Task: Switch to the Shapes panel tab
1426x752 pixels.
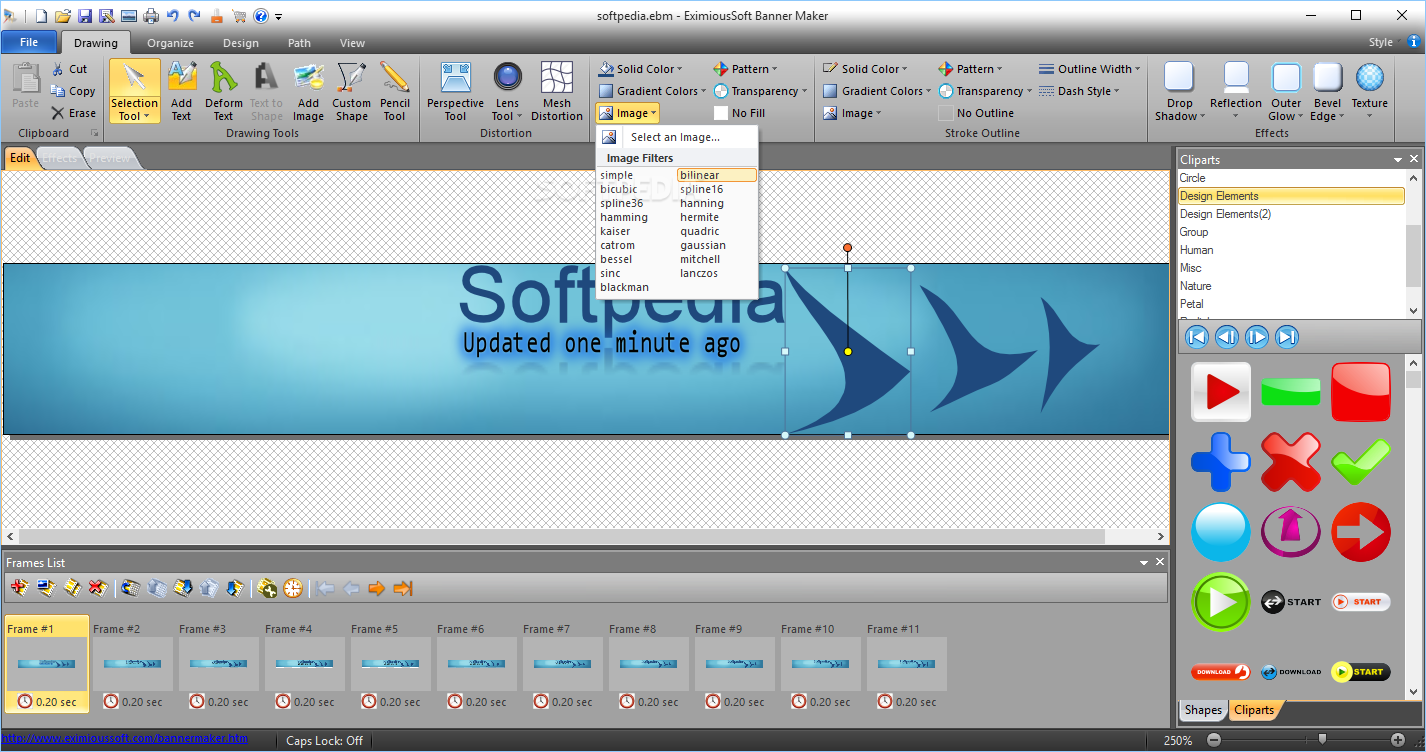Action: click(1203, 710)
